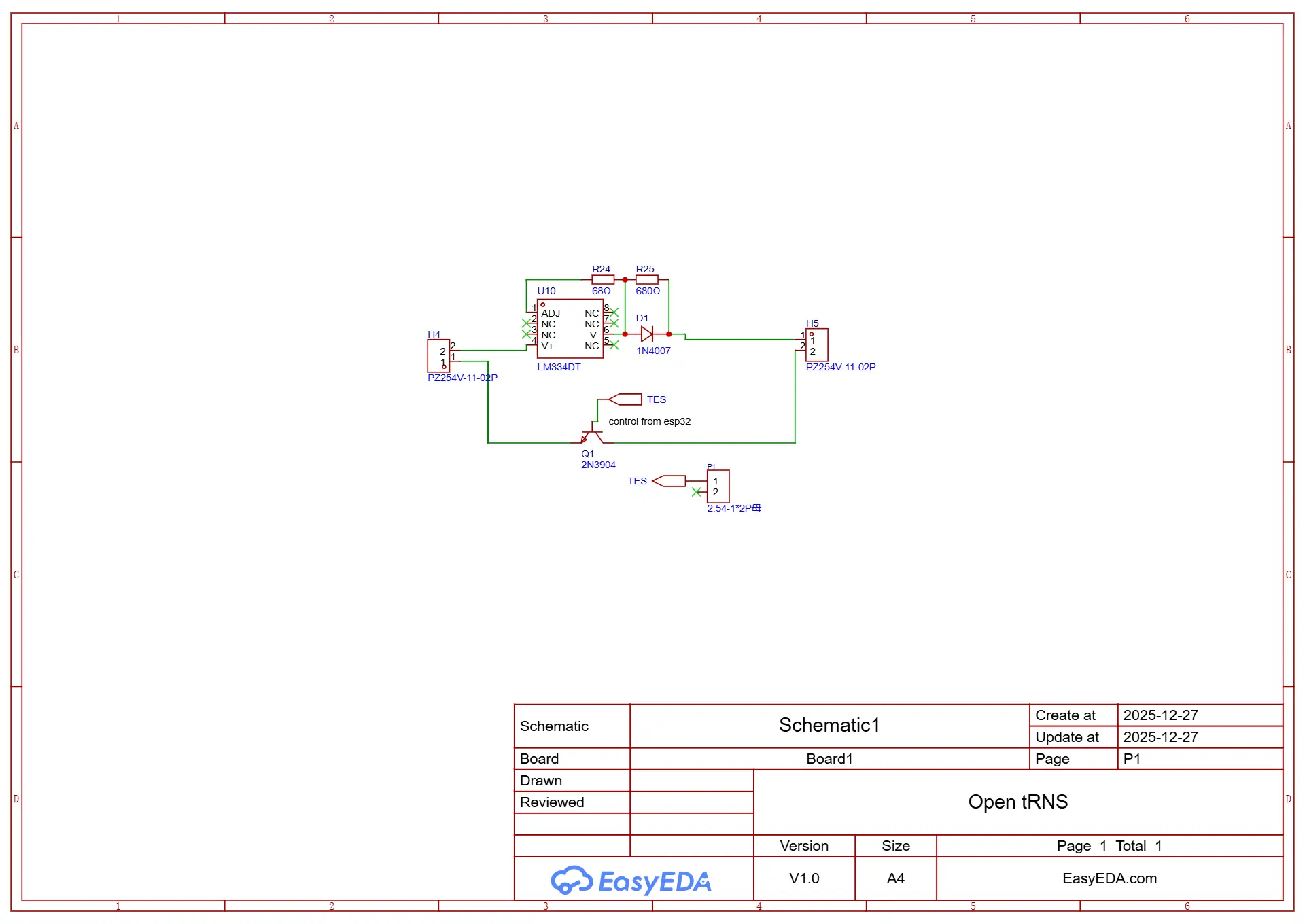1305x924 pixels.
Task: Click the junction dot at D1 anode
Action: click(x=625, y=334)
